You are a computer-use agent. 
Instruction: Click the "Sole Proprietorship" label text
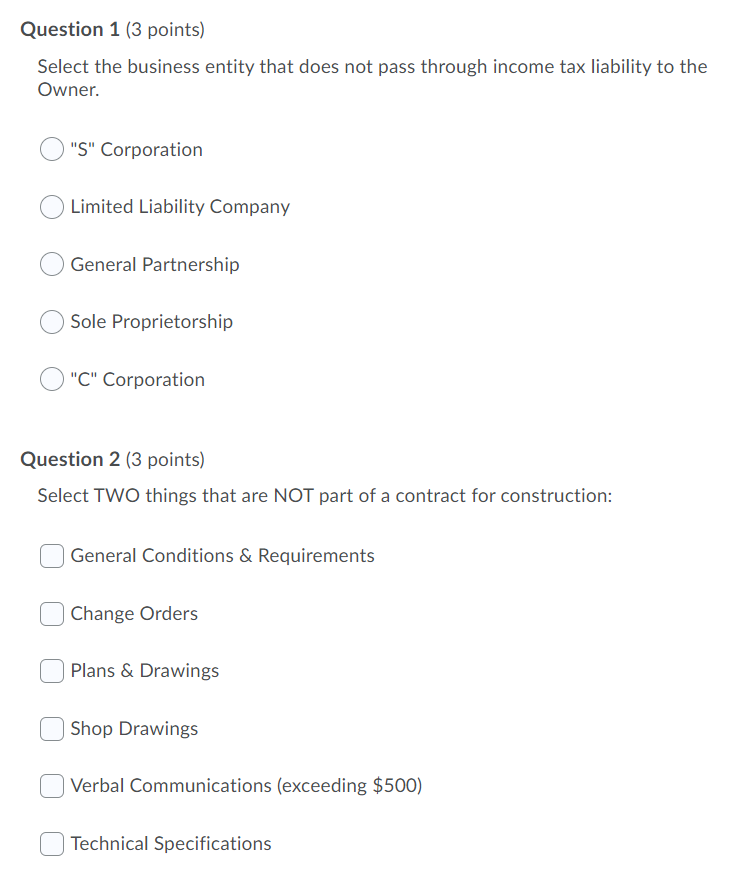tap(151, 322)
